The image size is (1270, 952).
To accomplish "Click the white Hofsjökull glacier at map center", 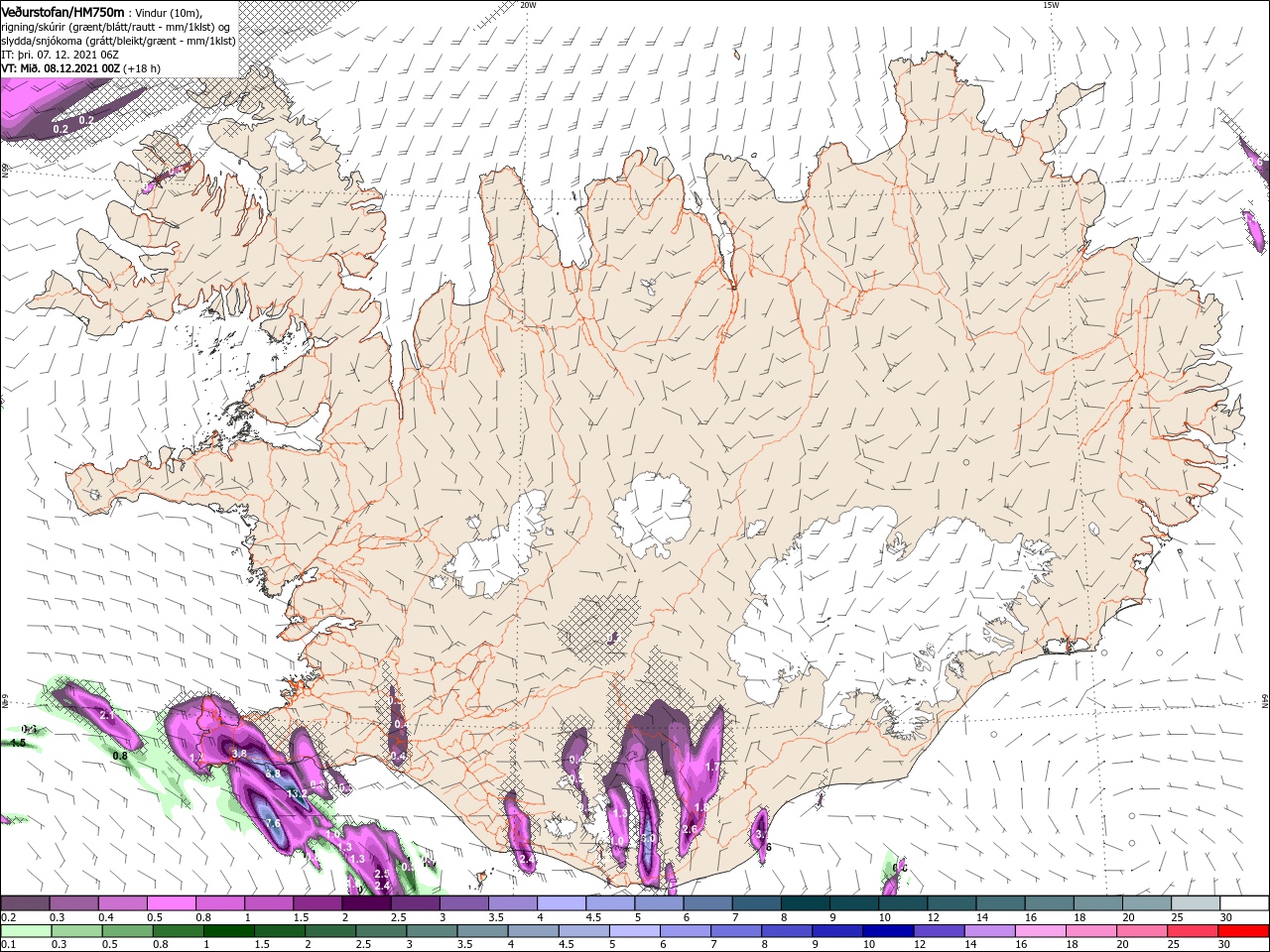I will [x=653, y=514].
